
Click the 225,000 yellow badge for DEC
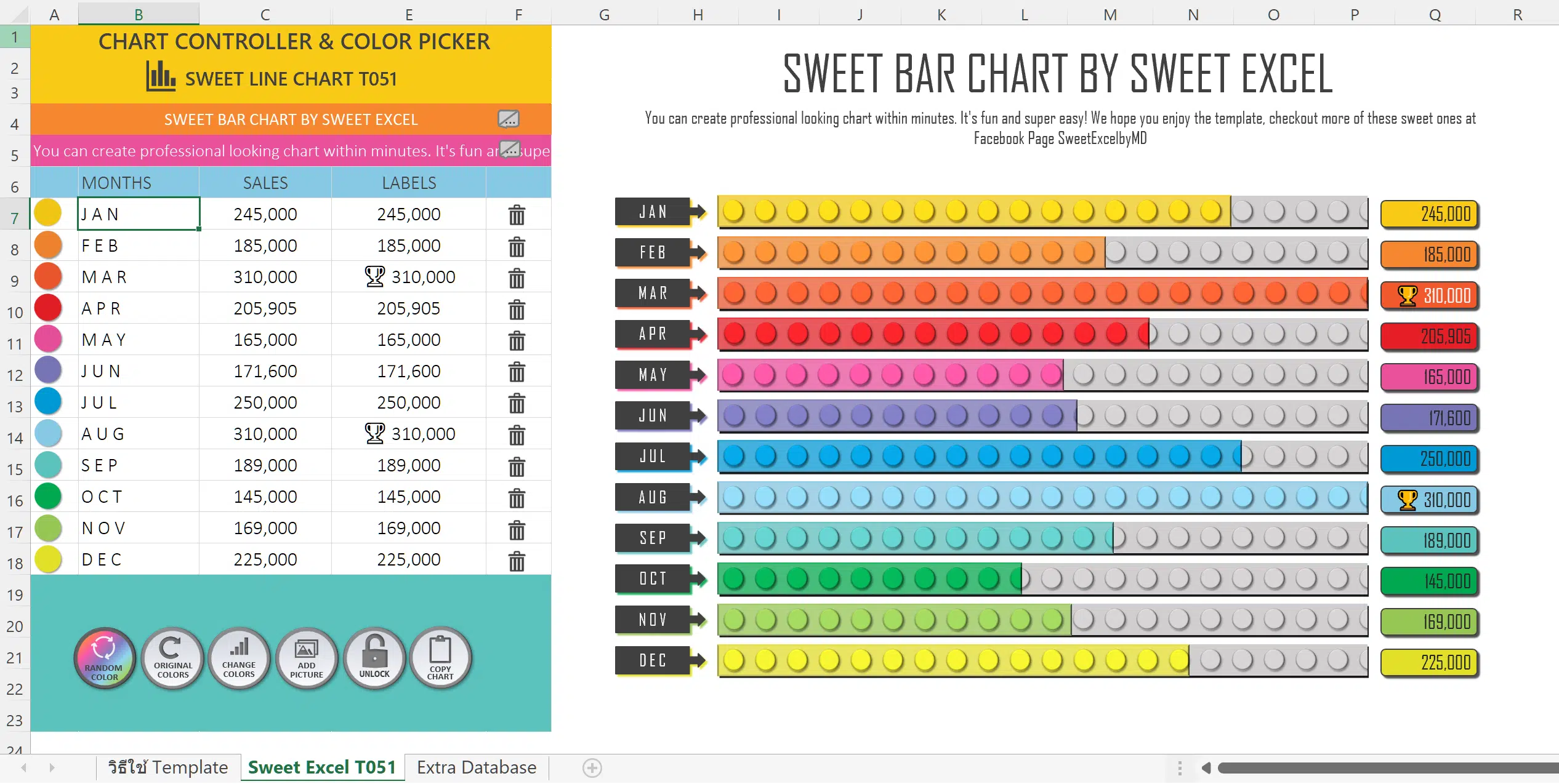(x=1430, y=663)
